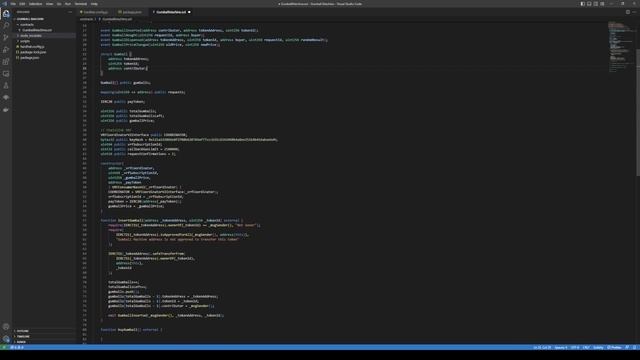Screen dimensions: 640x360
Task: Open the Help menu
Action: coord(94,4)
